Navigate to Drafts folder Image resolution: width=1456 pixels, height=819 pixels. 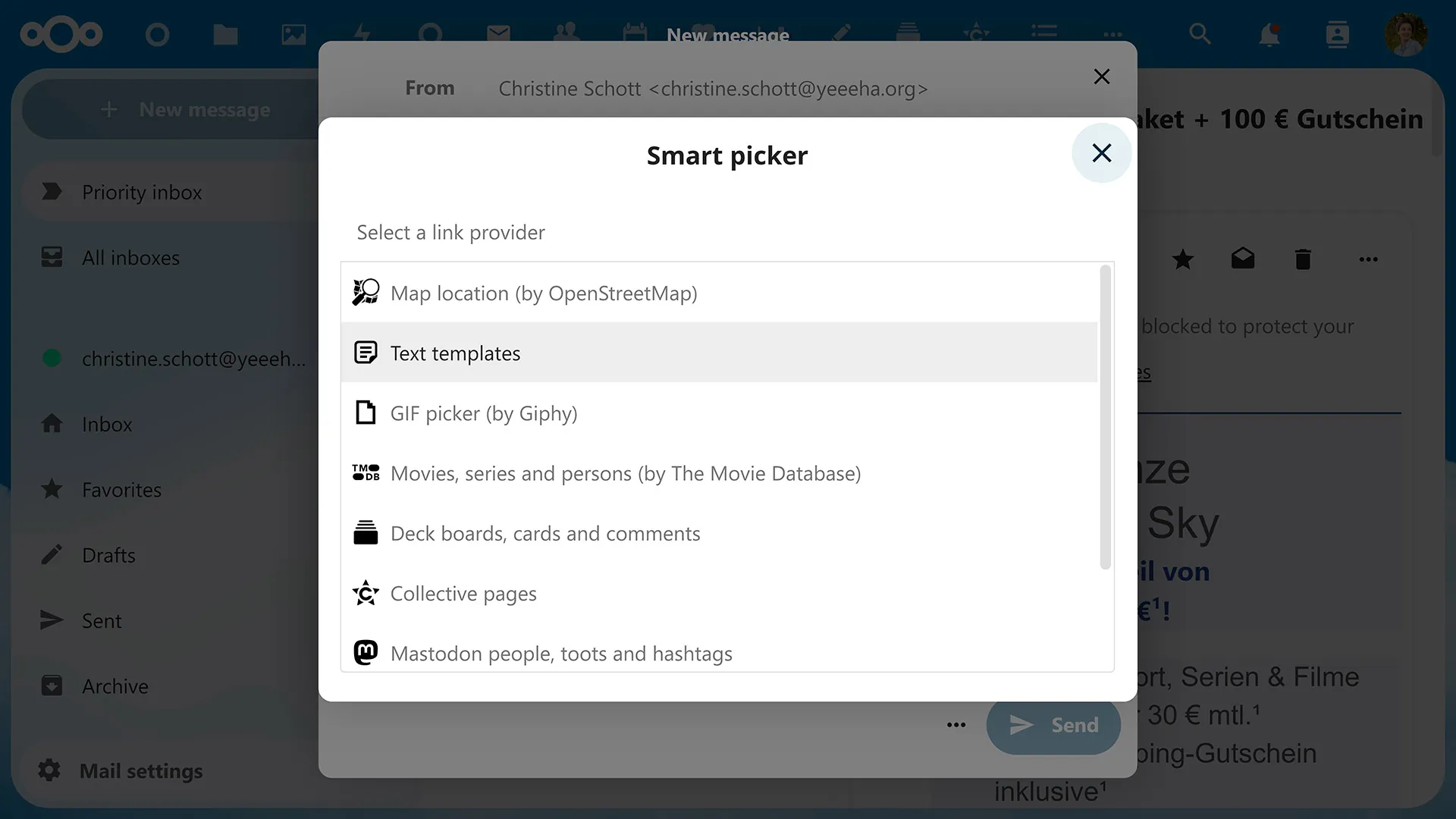[109, 554]
